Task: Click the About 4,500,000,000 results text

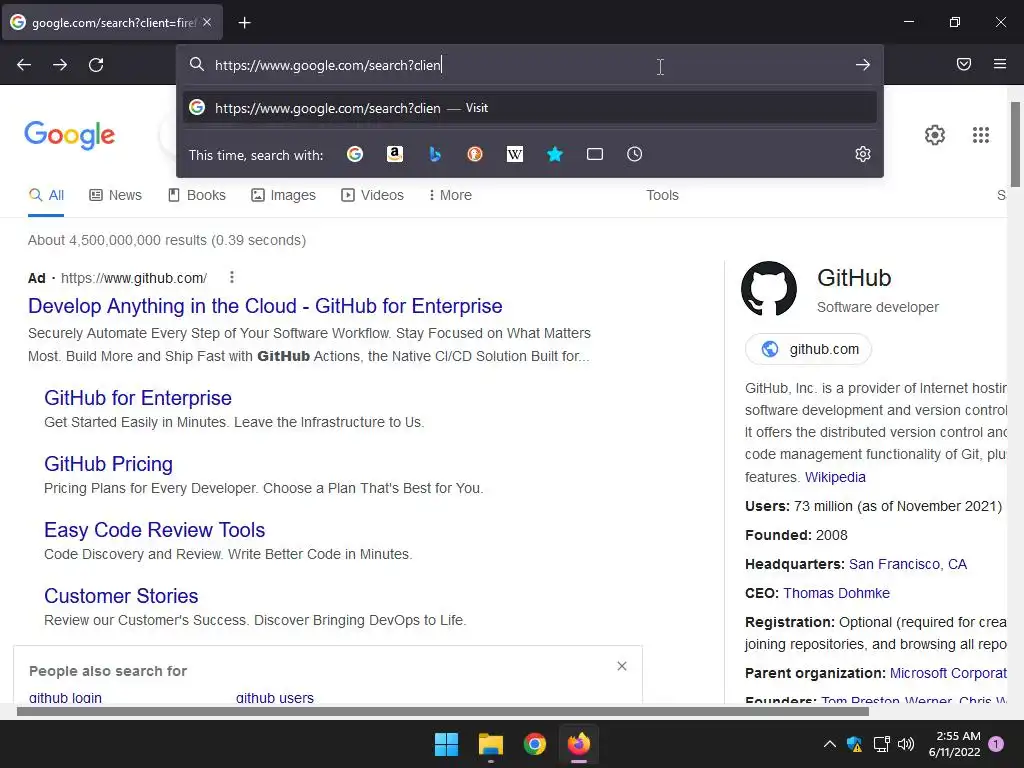Action: [x=167, y=240]
